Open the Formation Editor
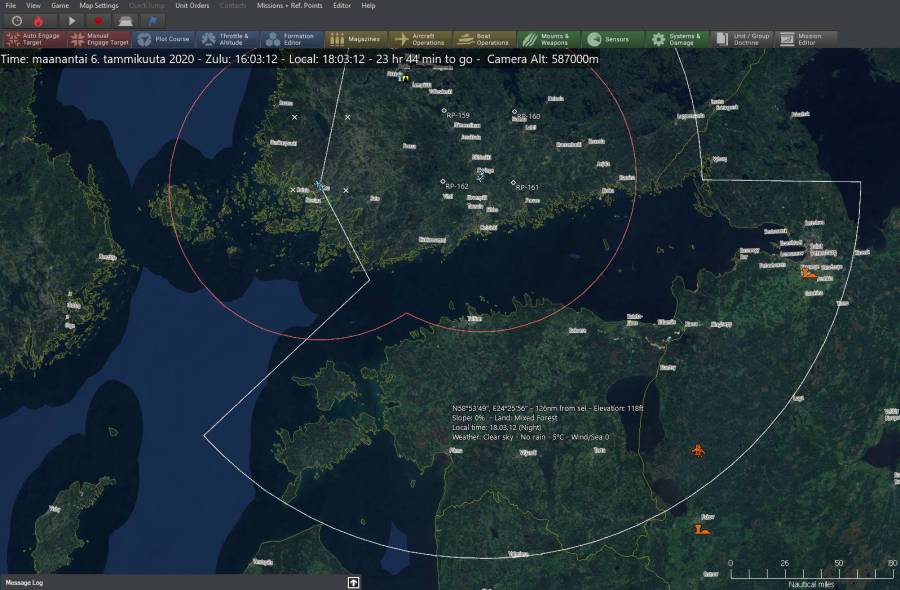 point(291,39)
